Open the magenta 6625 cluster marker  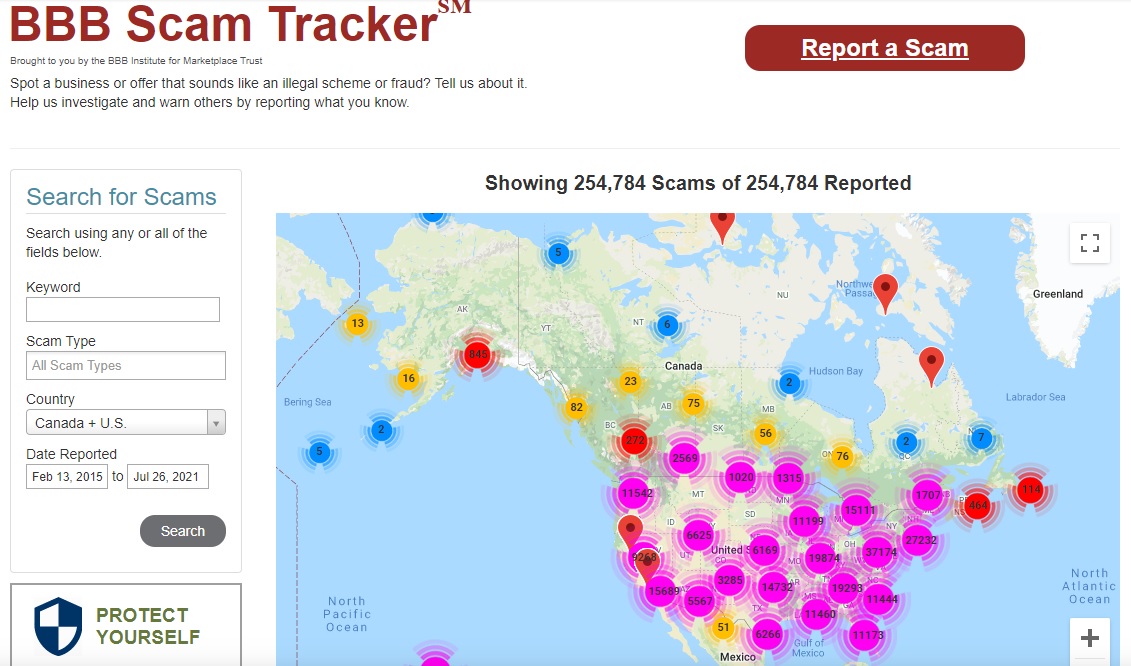tap(698, 535)
